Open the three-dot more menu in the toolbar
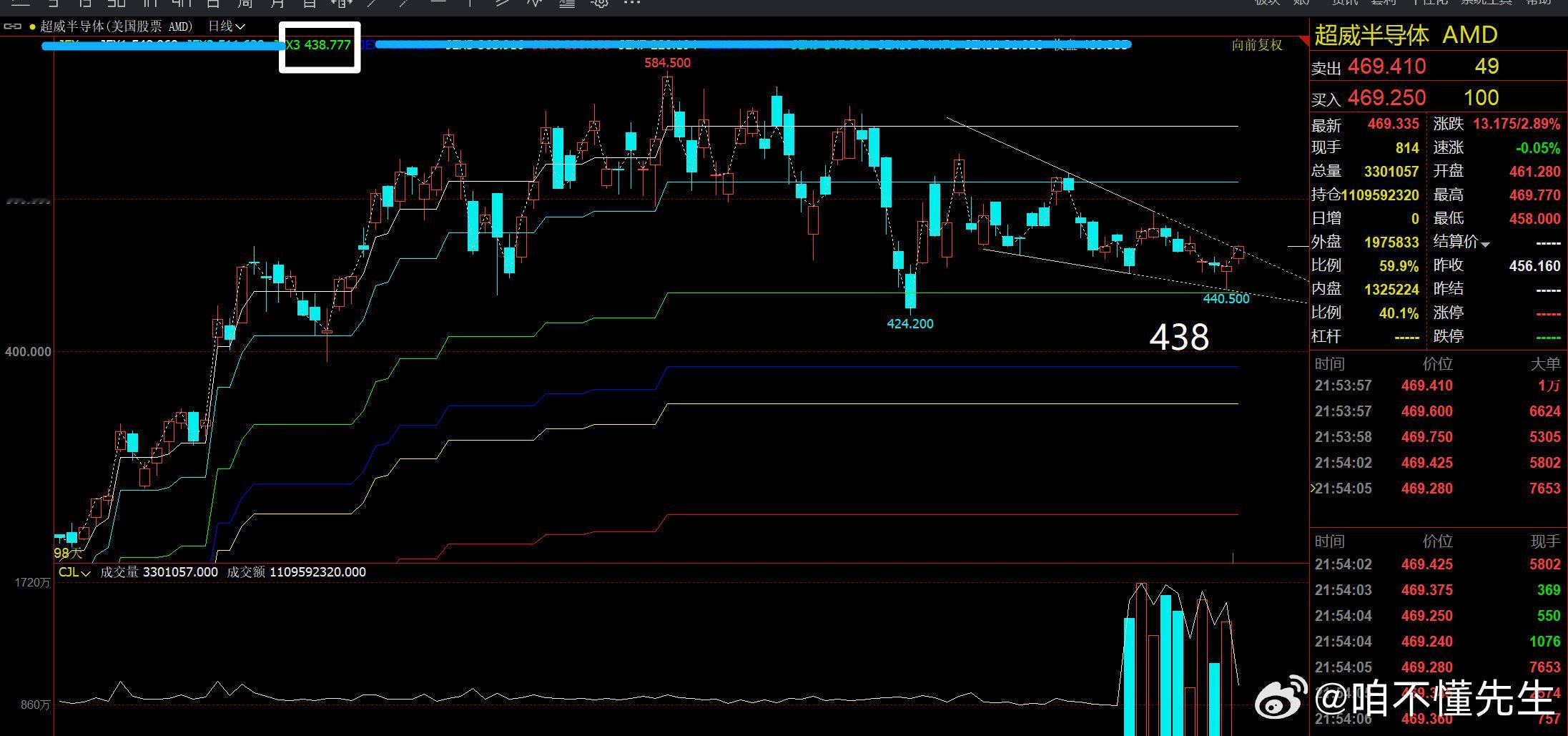The image size is (1568, 736). coord(632,3)
